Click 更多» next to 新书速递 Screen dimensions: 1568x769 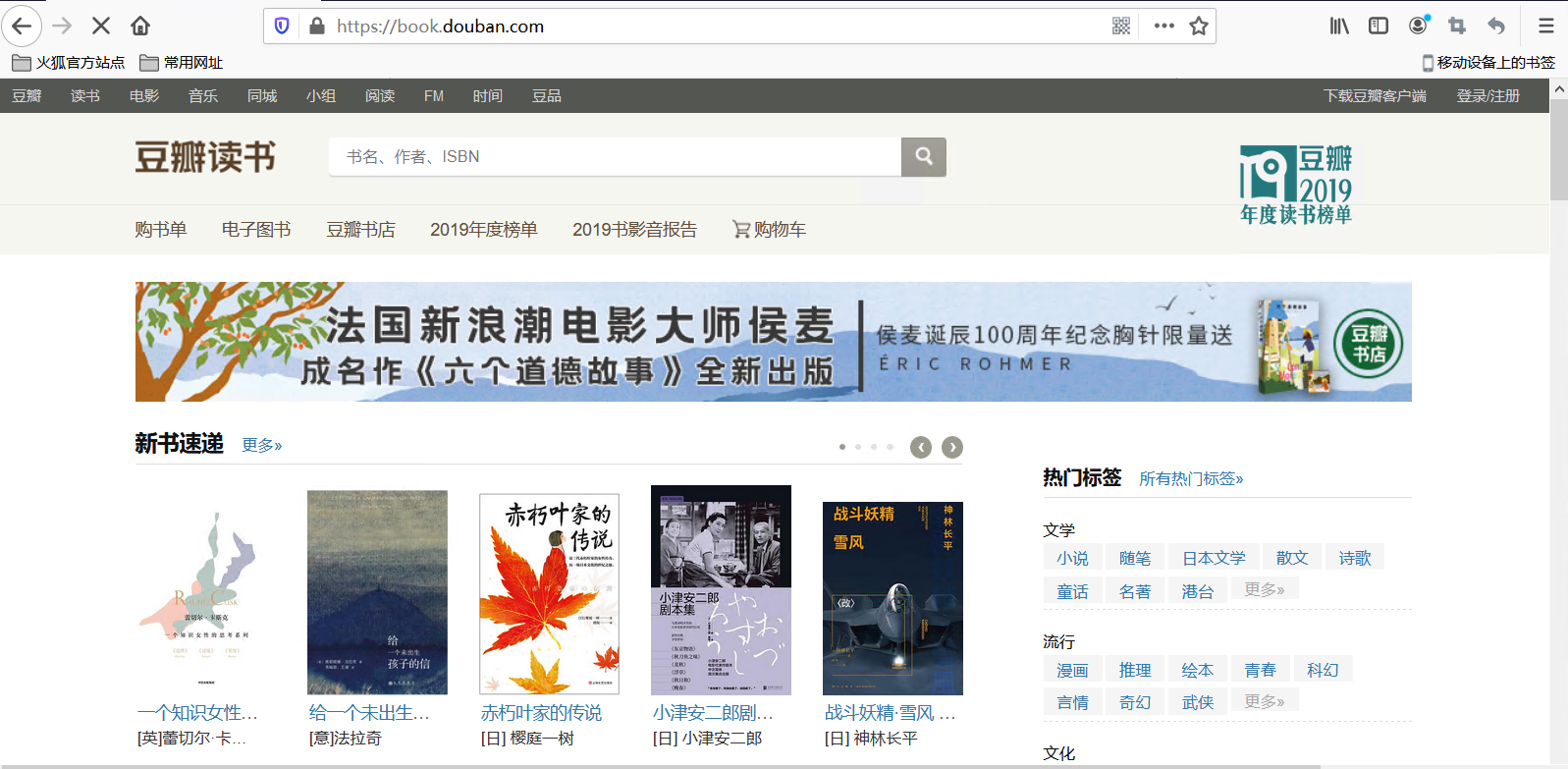click(262, 446)
